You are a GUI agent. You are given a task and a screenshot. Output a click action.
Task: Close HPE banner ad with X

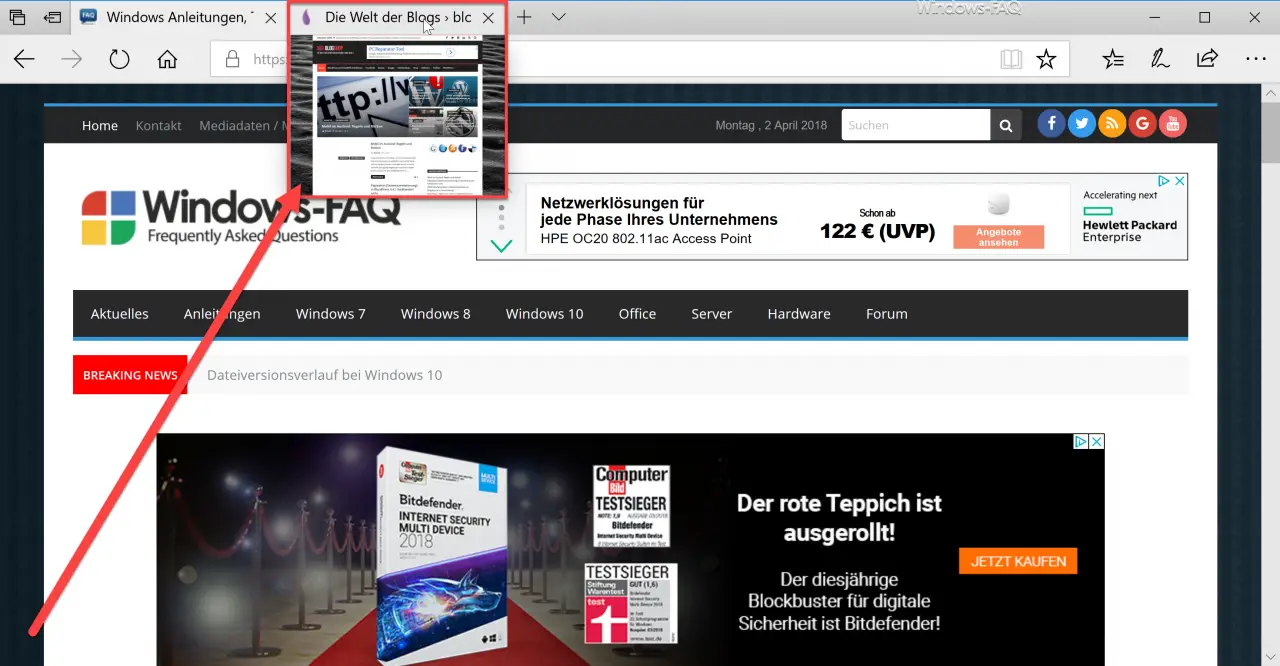coord(1179,181)
